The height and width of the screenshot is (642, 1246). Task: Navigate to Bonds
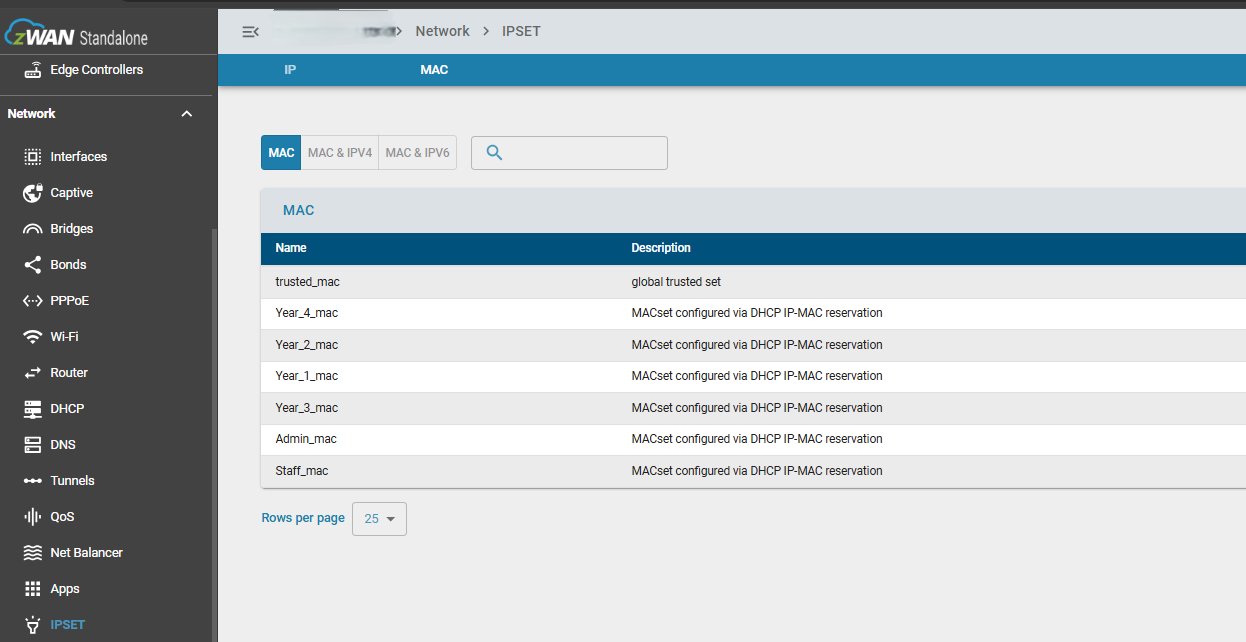click(69, 265)
